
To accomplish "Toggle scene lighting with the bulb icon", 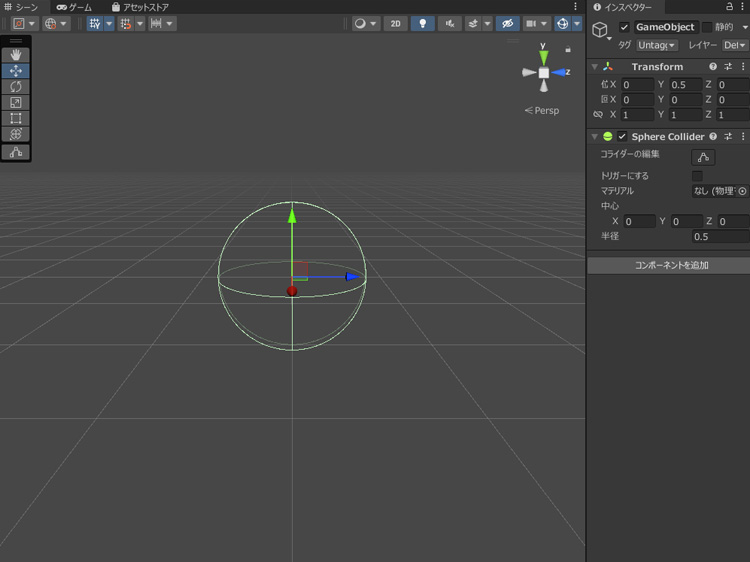I will pos(422,23).
